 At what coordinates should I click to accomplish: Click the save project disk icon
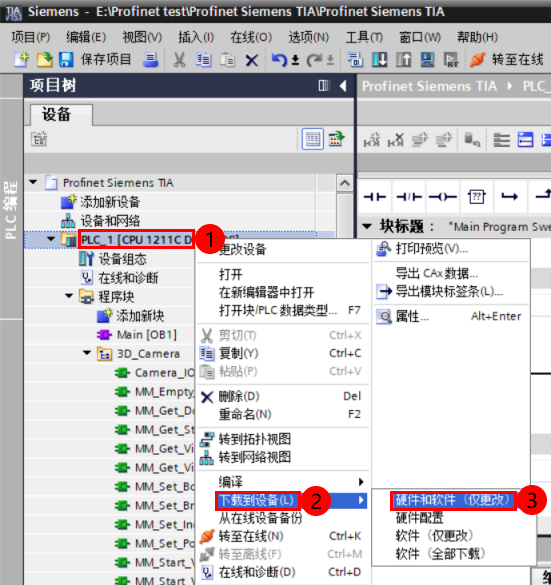[x=66, y=59]
